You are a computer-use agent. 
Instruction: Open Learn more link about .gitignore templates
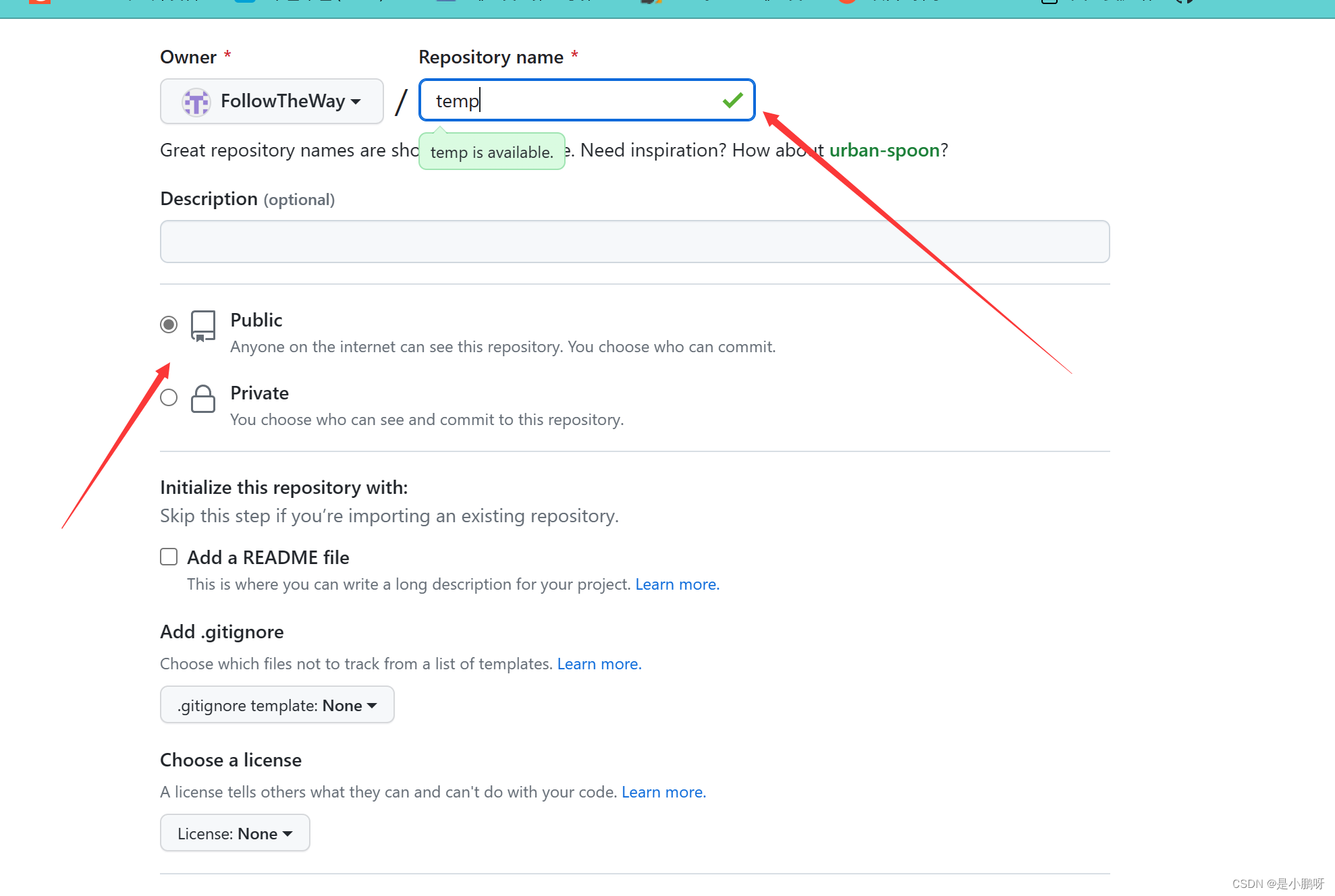click(599, 664)
